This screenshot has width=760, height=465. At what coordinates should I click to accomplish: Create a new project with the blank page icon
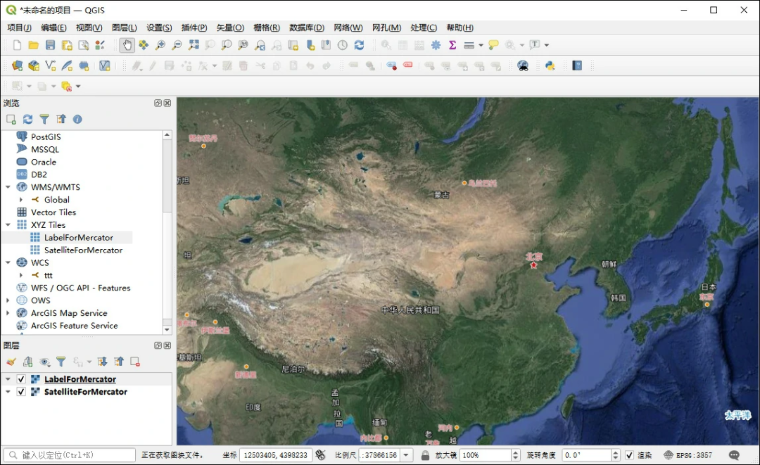[17, 45]
